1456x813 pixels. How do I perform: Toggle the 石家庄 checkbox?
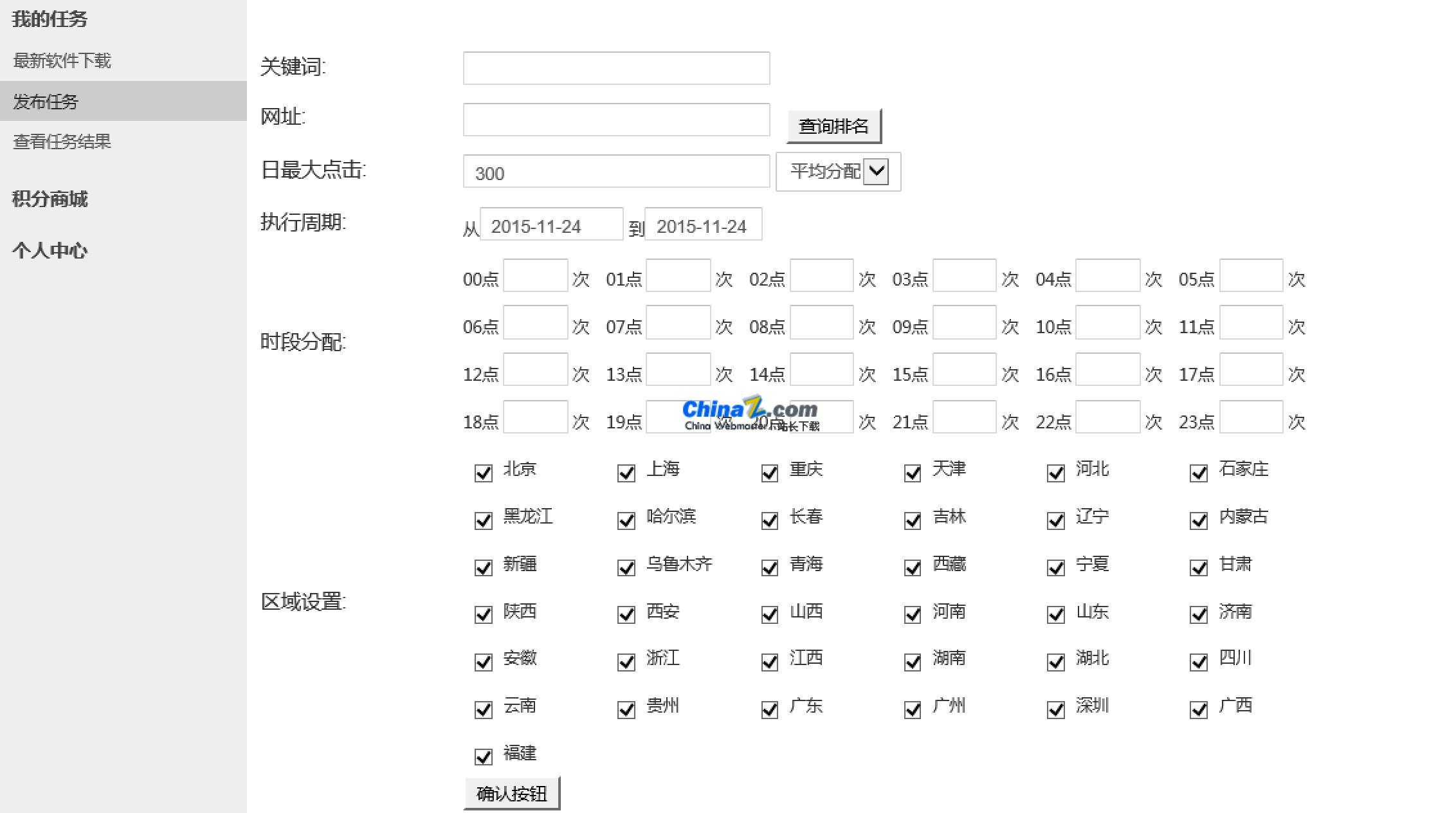pyautogui.click(x=1199, y=473)
